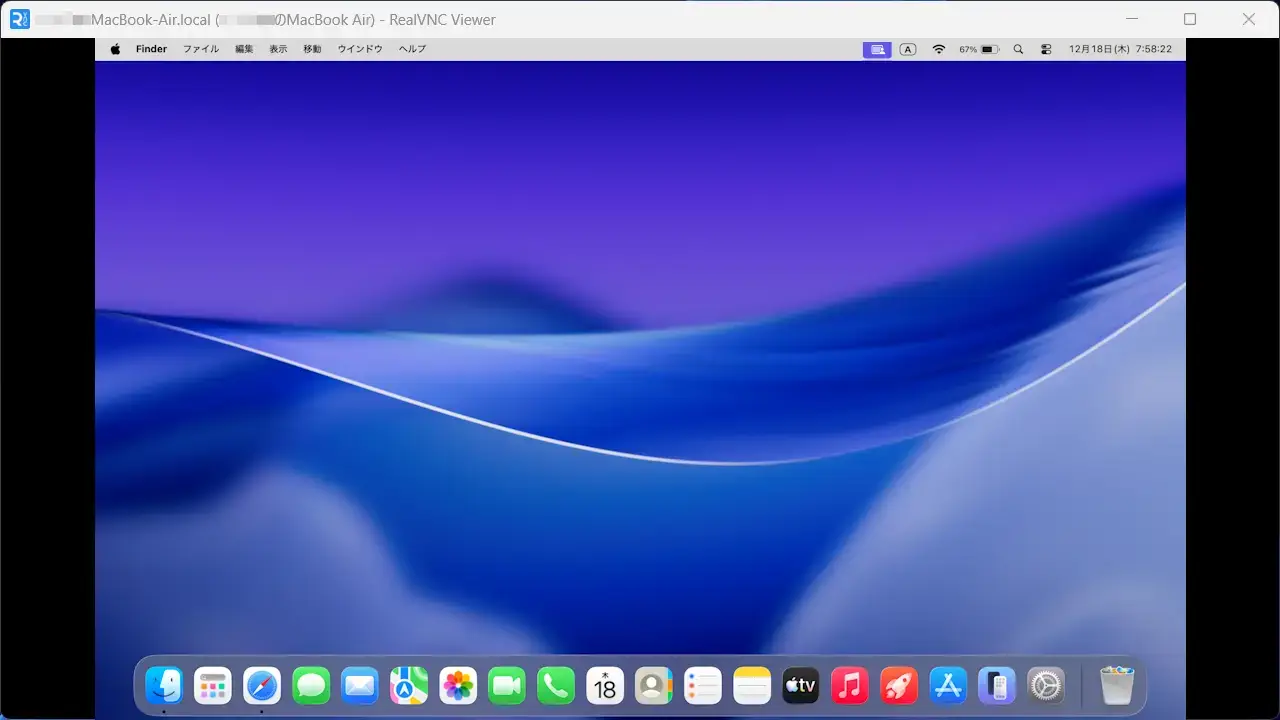Image resolution: width=1280 pixels, height=720 pixels.
Task: Expand the Wi-Fi status menu
Action: click(x=938, y=49)
